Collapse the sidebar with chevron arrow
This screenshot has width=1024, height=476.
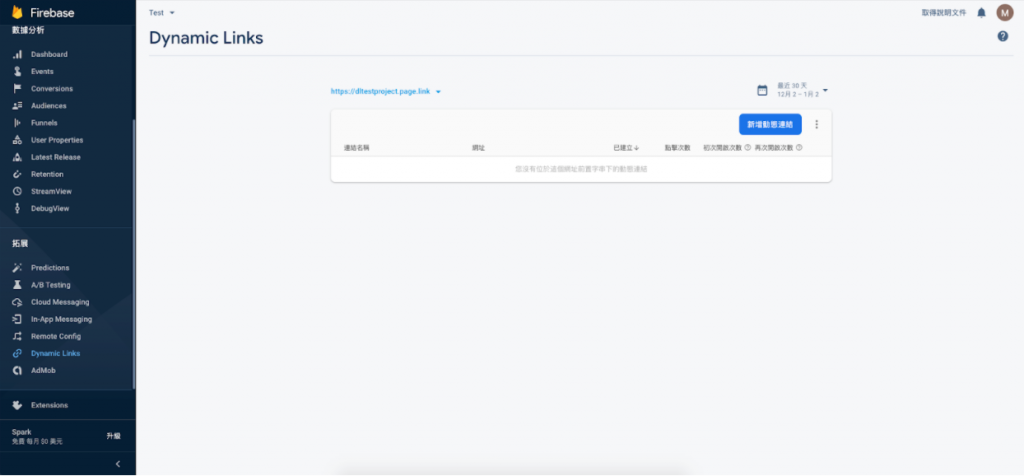tap(118, 464)
